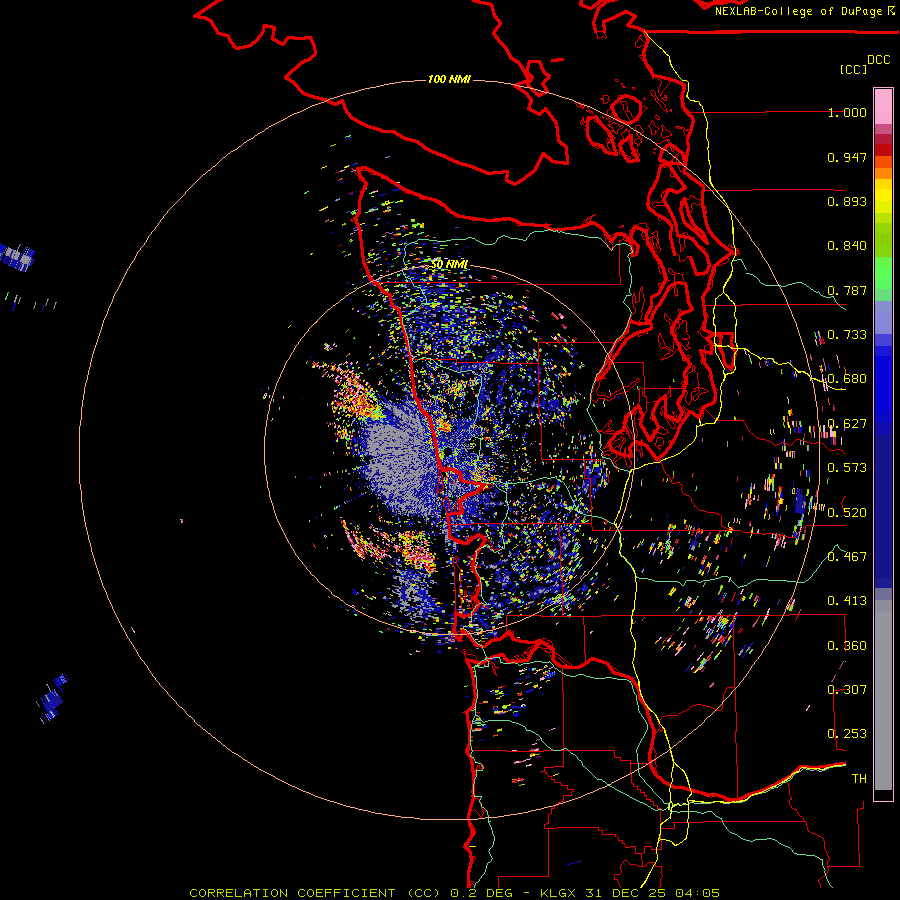Click the 0.253 value on the color scale
Viewport: 900px width, 900px height.
pos(847,734)
